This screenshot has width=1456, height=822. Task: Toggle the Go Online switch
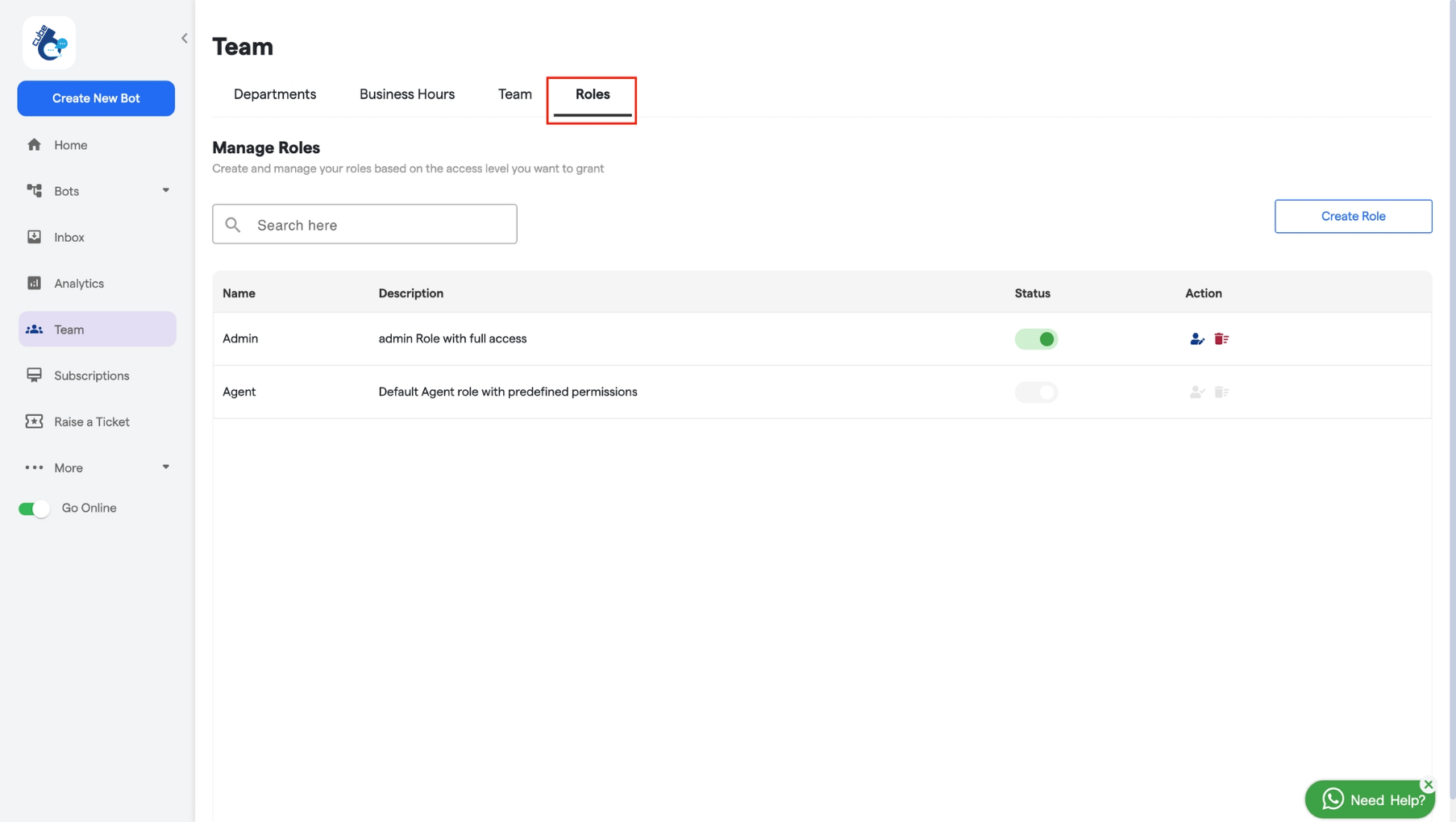(35, 509)
